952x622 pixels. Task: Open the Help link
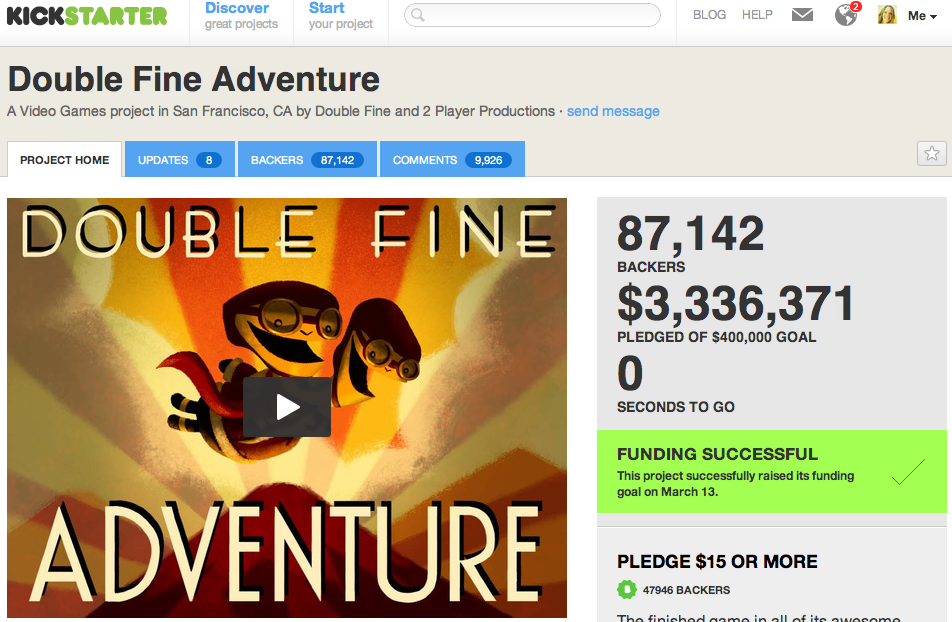pyautogui.click(x=757, y=15)
